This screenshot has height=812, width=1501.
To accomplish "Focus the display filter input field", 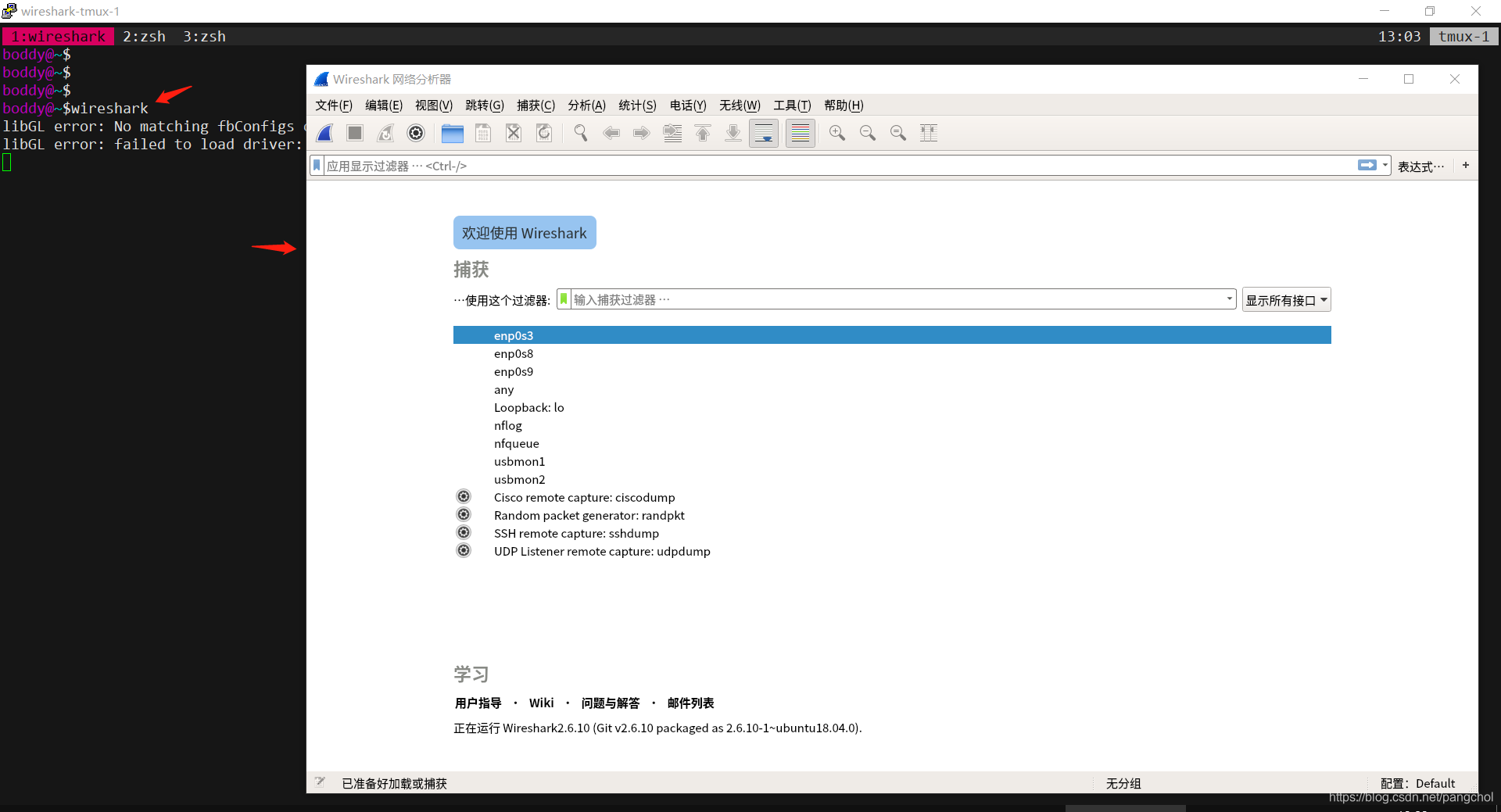I will pyautogui.click(x=840, y=166).
